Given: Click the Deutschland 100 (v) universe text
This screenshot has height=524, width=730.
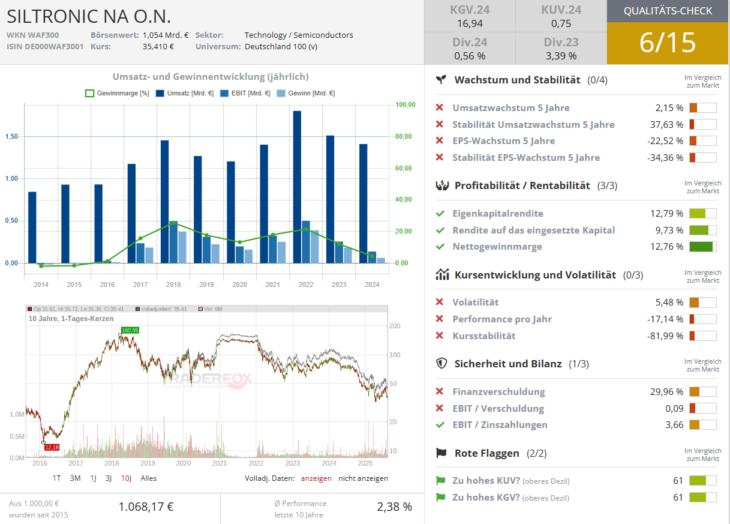Looking at the screenshot, I should pyautogui.click(x=281, y=47).
